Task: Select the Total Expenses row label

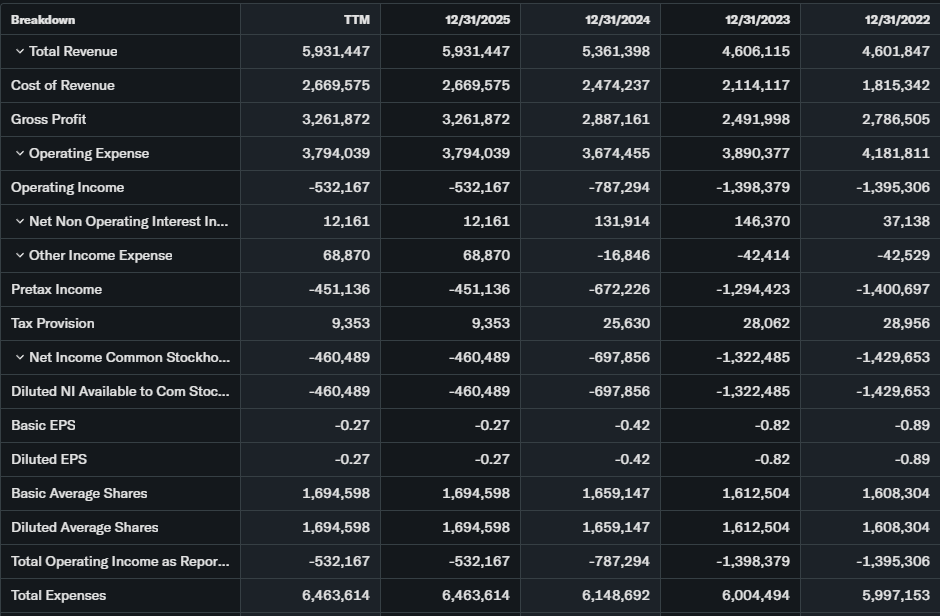Action: pyautogui.click(x=59, y=596)
